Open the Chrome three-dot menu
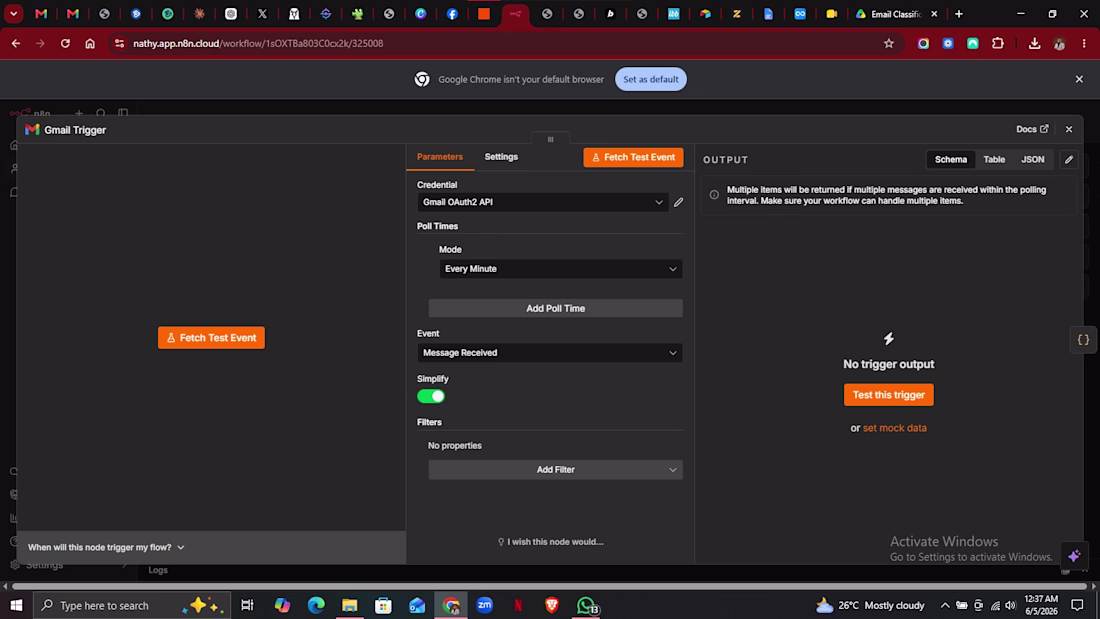 [1084, 44]
